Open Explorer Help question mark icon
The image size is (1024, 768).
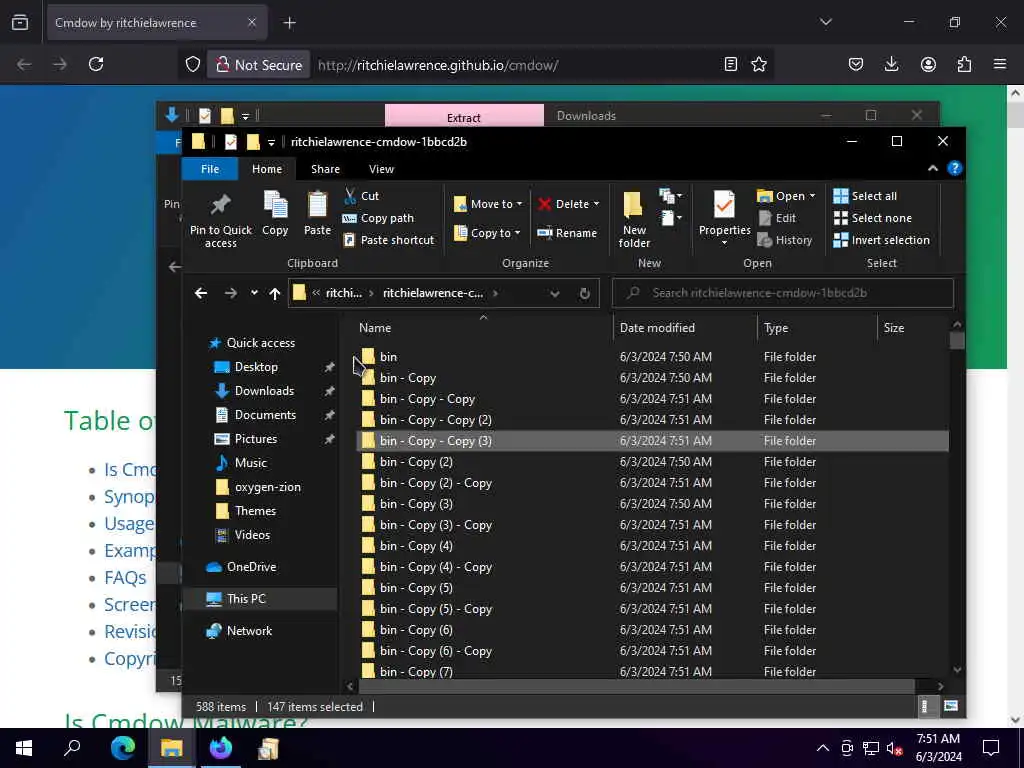tap(954, 168)
